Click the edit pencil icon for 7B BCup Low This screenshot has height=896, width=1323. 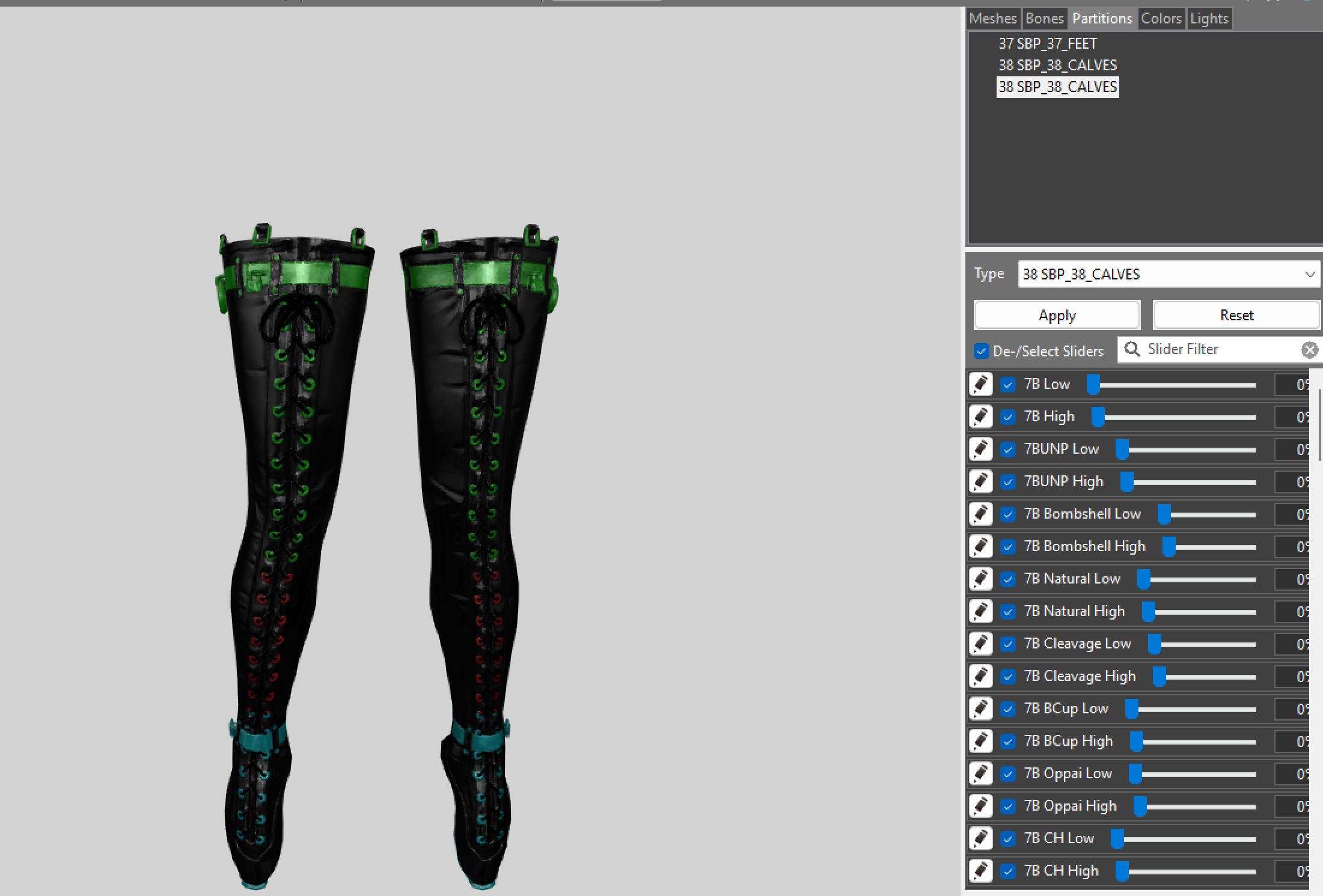point(980,709)
